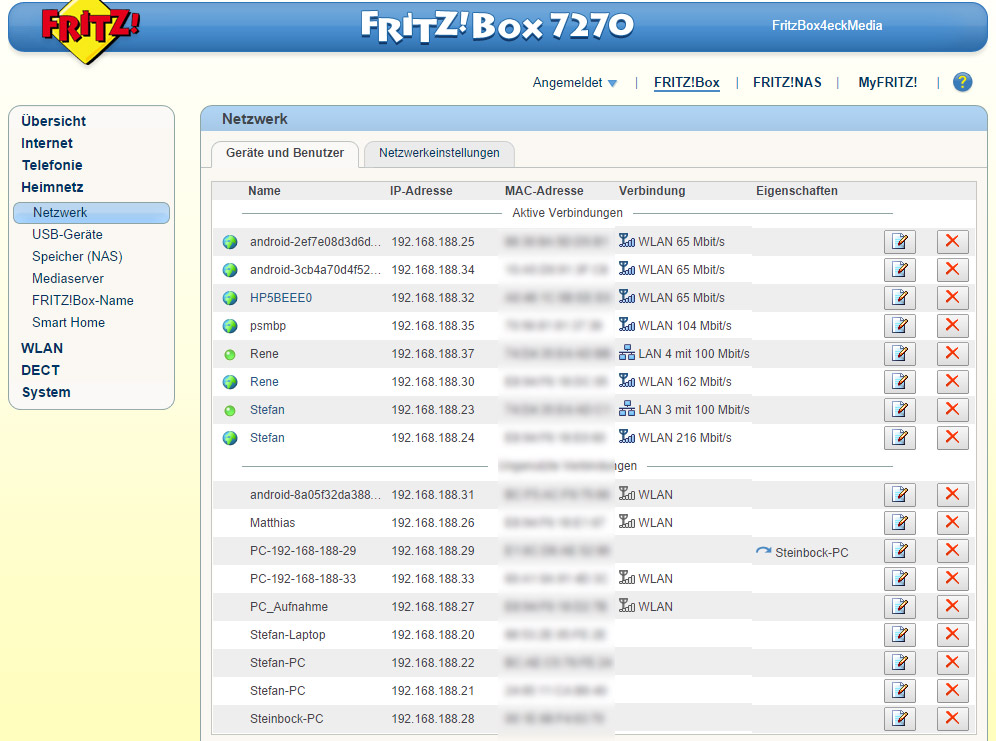This screenshot has width=996, height=741.
Task: Open the Stefan link at 192.168.188.24
Action: pyautogui.click(x=267, y=437)
